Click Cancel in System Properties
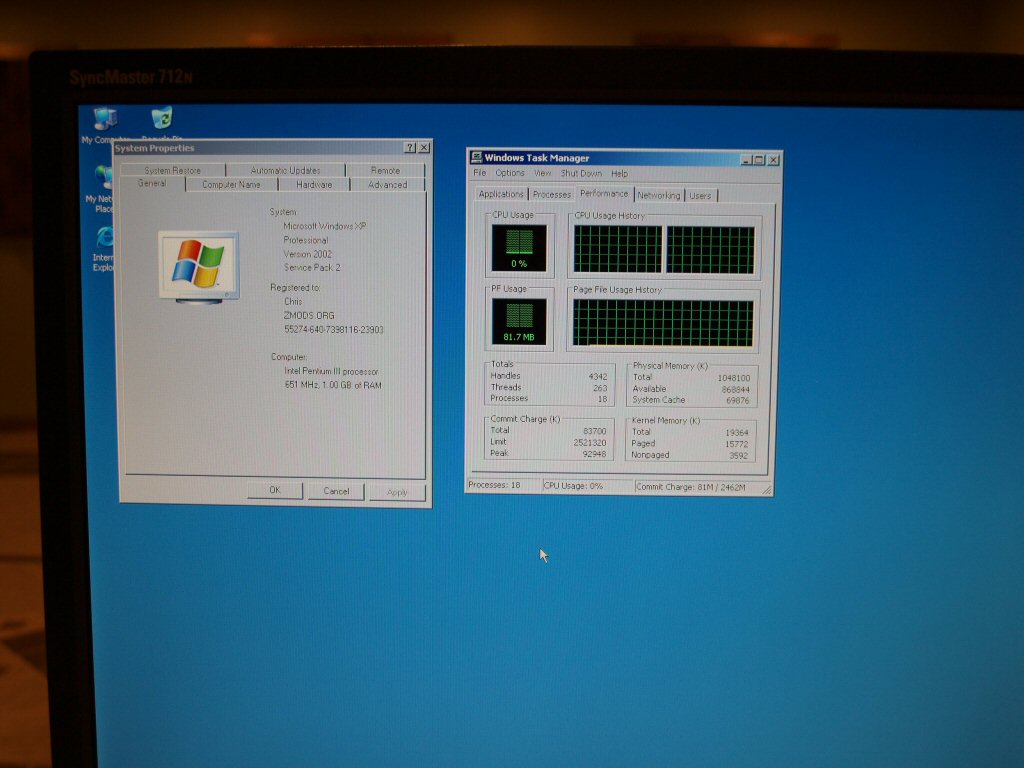This screenshot has width=1024, height=768. [336, 491]
